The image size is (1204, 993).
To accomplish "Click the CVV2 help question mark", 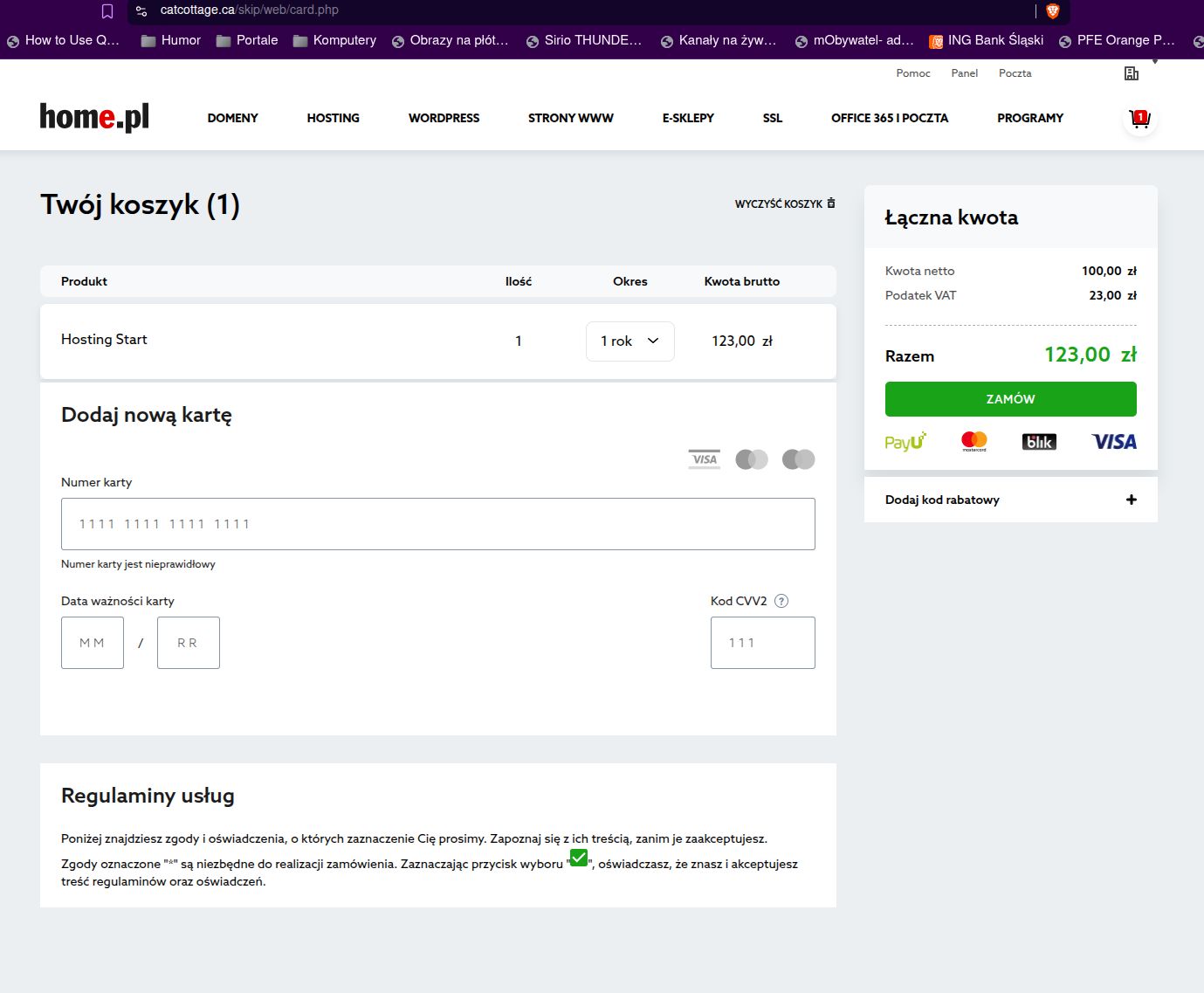I will (781, 601).
